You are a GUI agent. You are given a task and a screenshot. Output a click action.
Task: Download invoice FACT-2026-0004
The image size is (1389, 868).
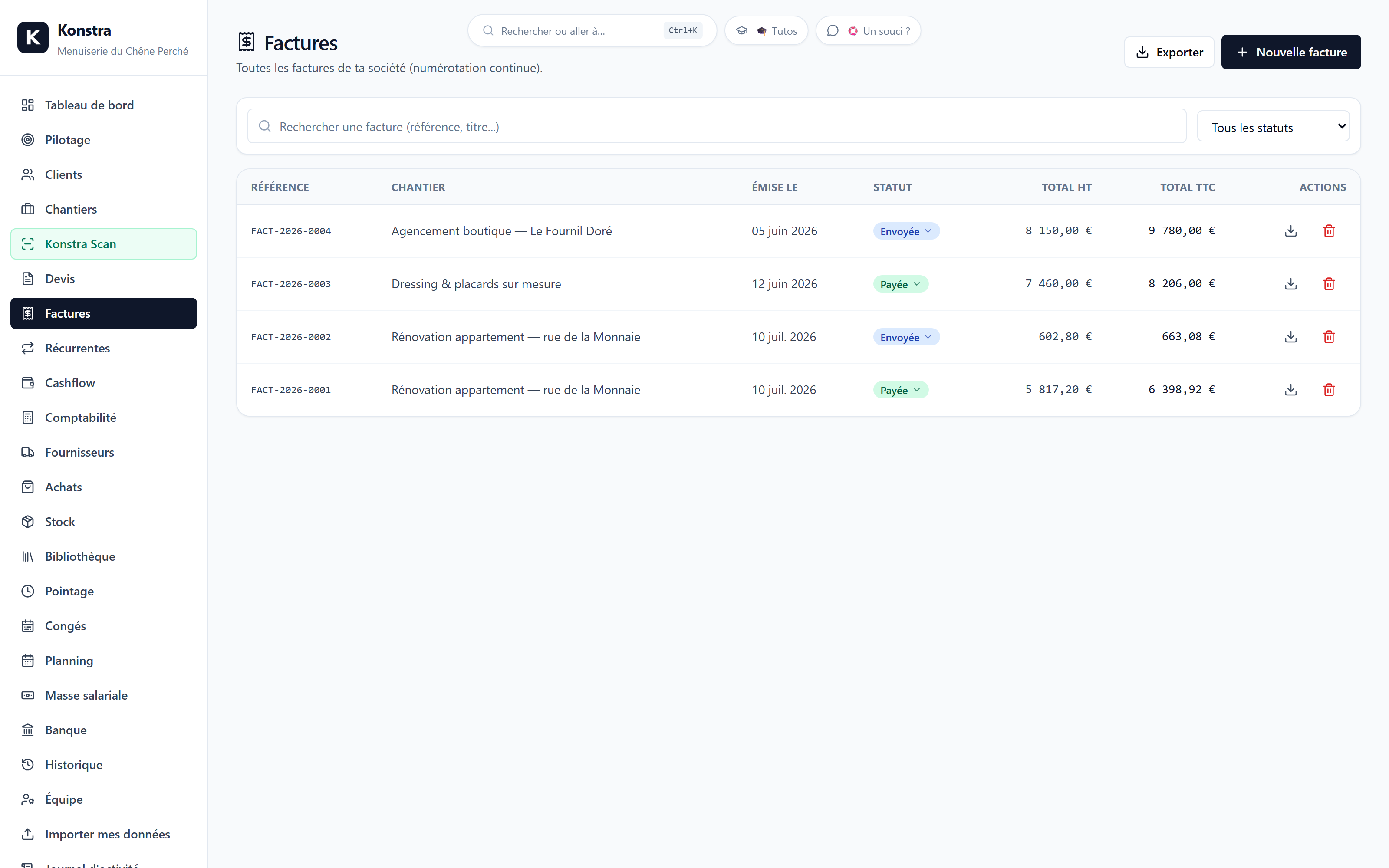point(1291,231)
